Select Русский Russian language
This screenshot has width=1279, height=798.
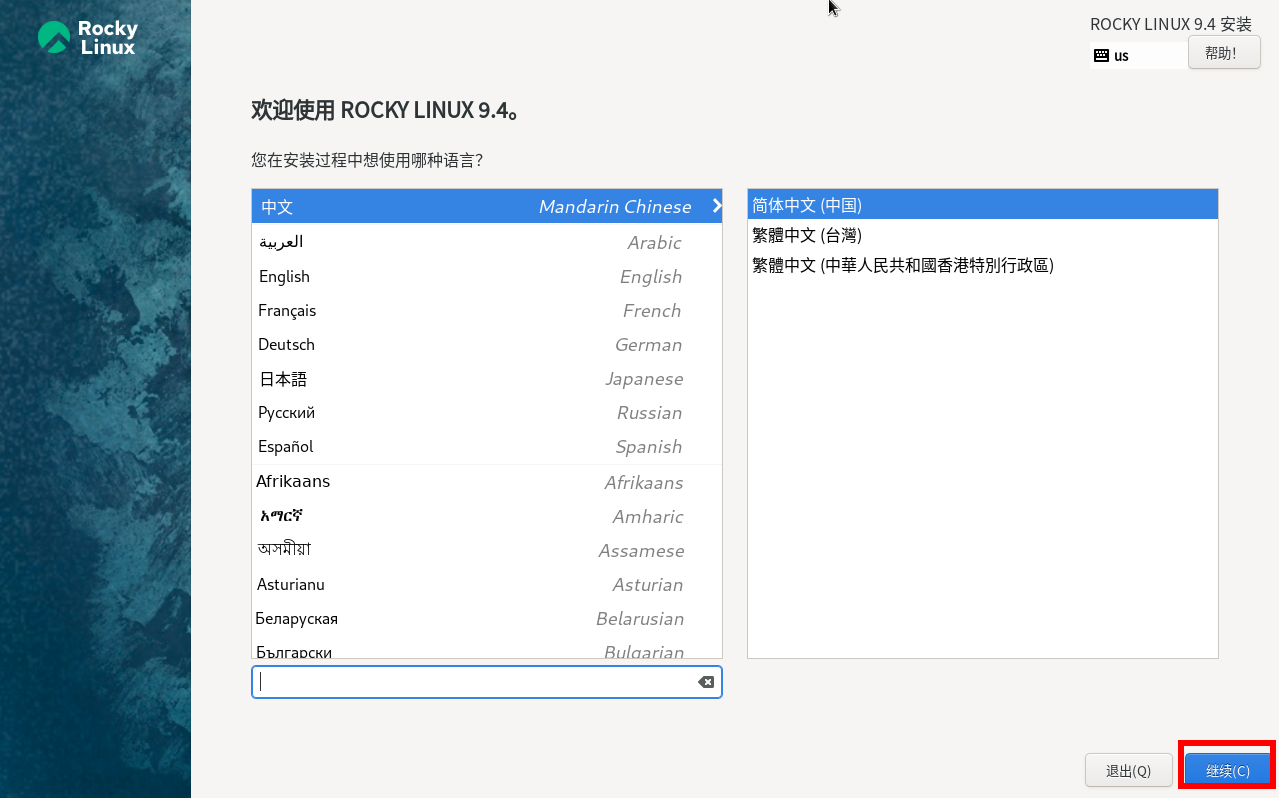(487, 412)
